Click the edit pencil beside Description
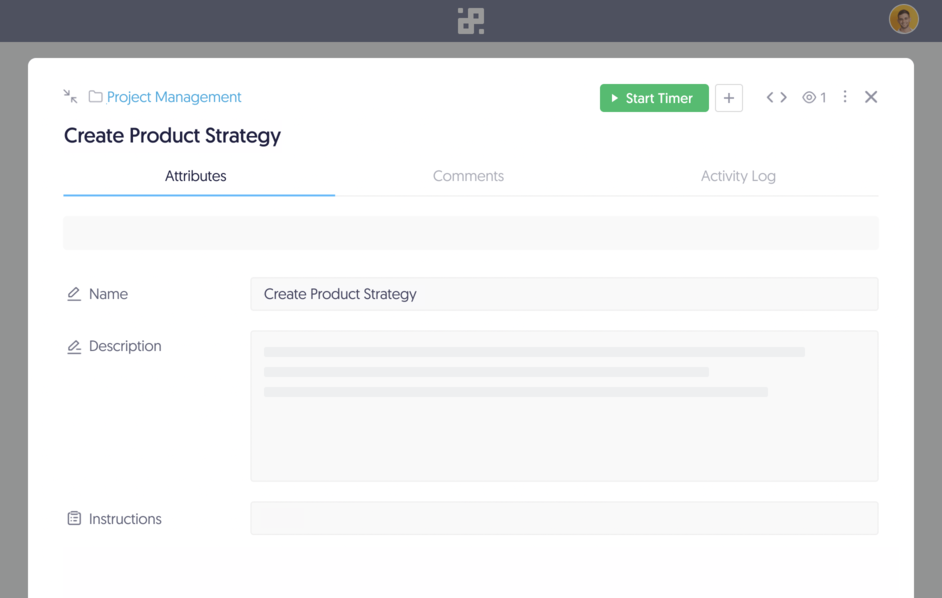This screenshot has width=942, height=598. (x=73, y=345)
